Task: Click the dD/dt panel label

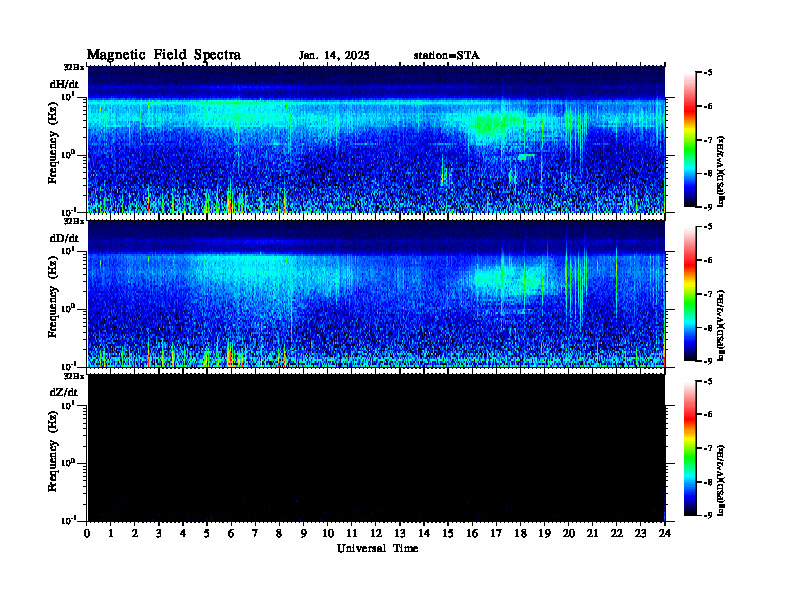Action: 64,238
